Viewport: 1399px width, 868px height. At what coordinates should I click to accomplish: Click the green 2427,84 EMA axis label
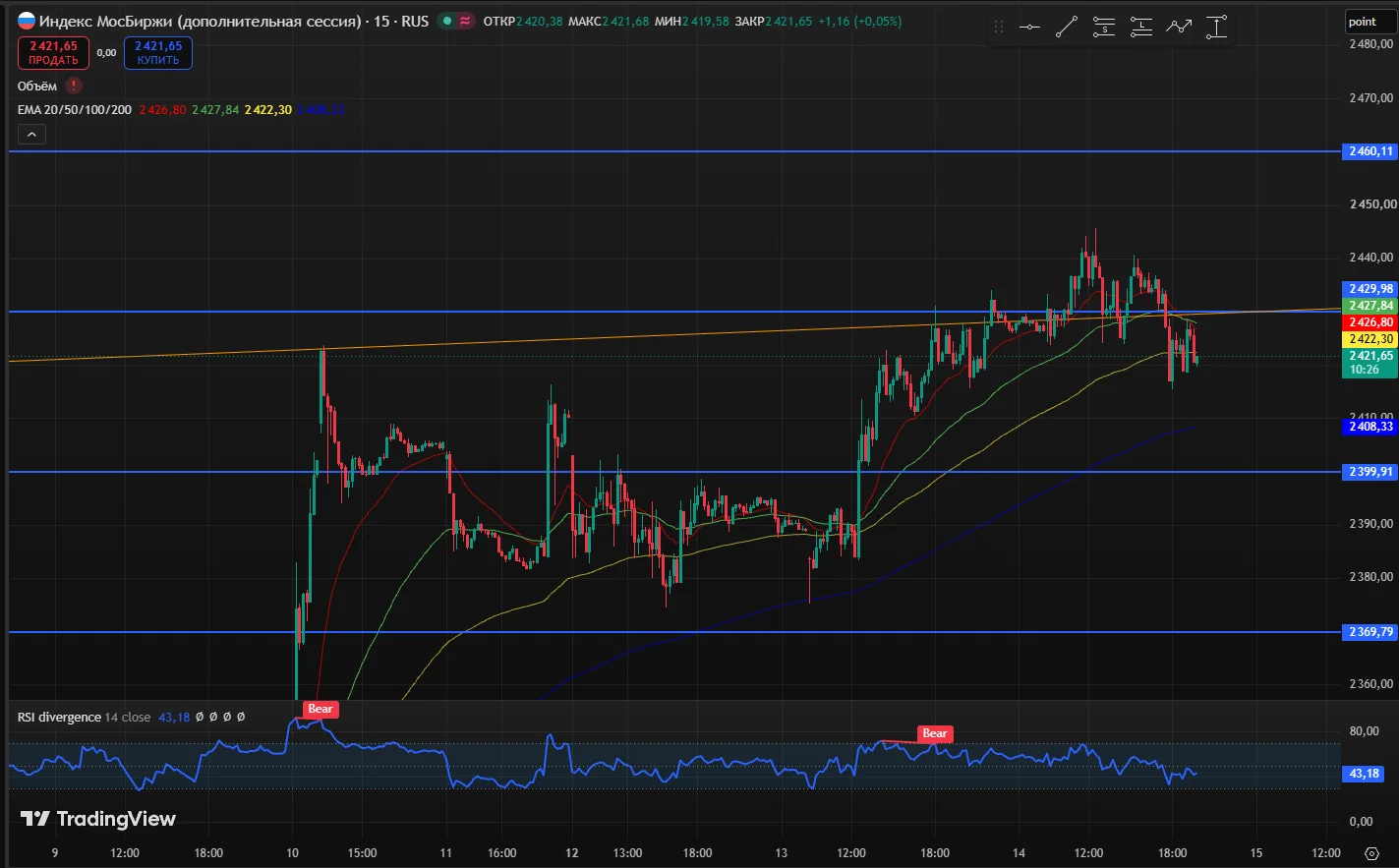pyautogui.click(x=1370, y=306)
